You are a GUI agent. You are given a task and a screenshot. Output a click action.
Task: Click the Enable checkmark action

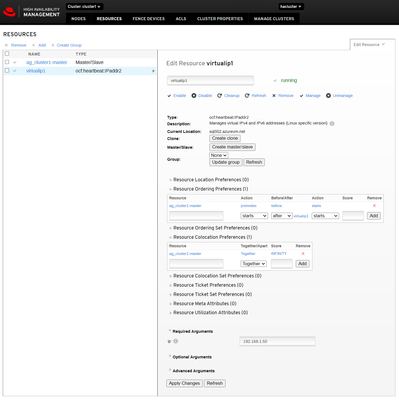(x=177, y=96)
